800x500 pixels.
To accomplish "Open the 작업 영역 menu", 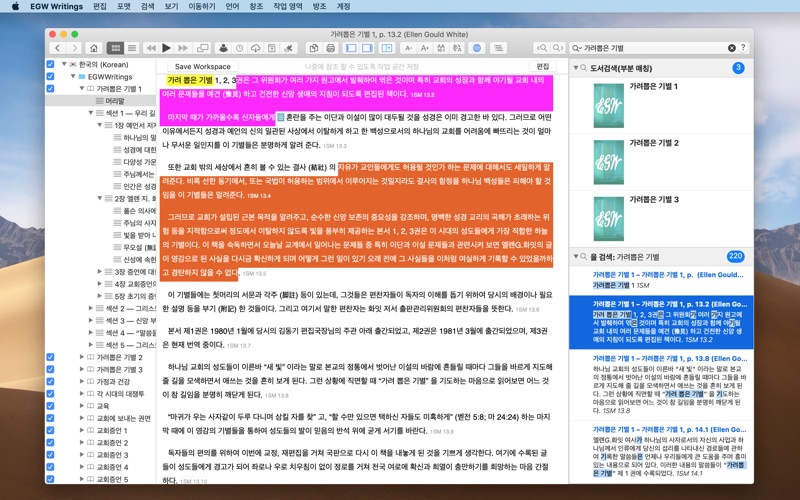I will (x=288, y=6).
